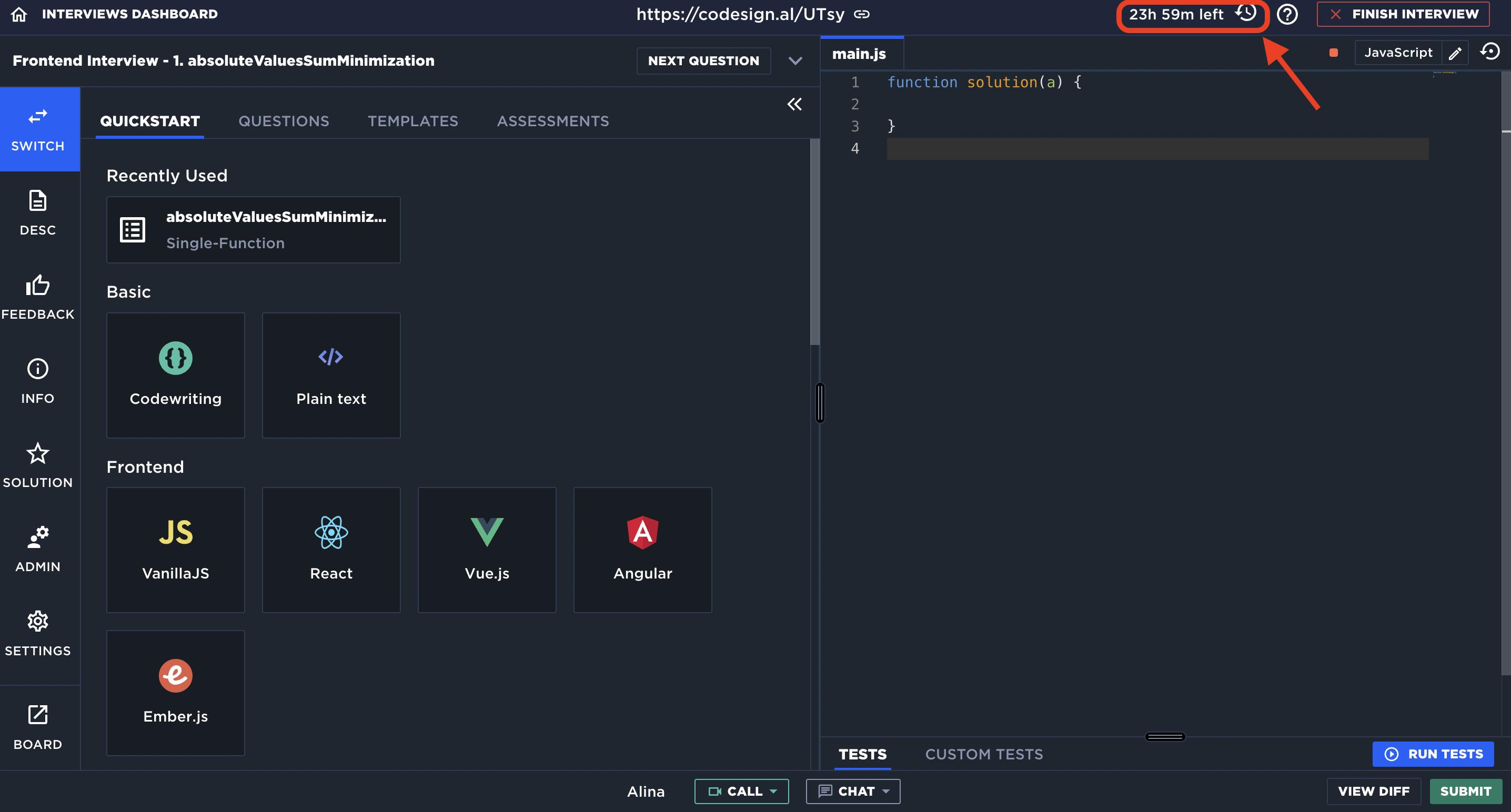Open the Feedback thumbs-up panel
The height and width of the screenshot is (812, 1511).
38,297
